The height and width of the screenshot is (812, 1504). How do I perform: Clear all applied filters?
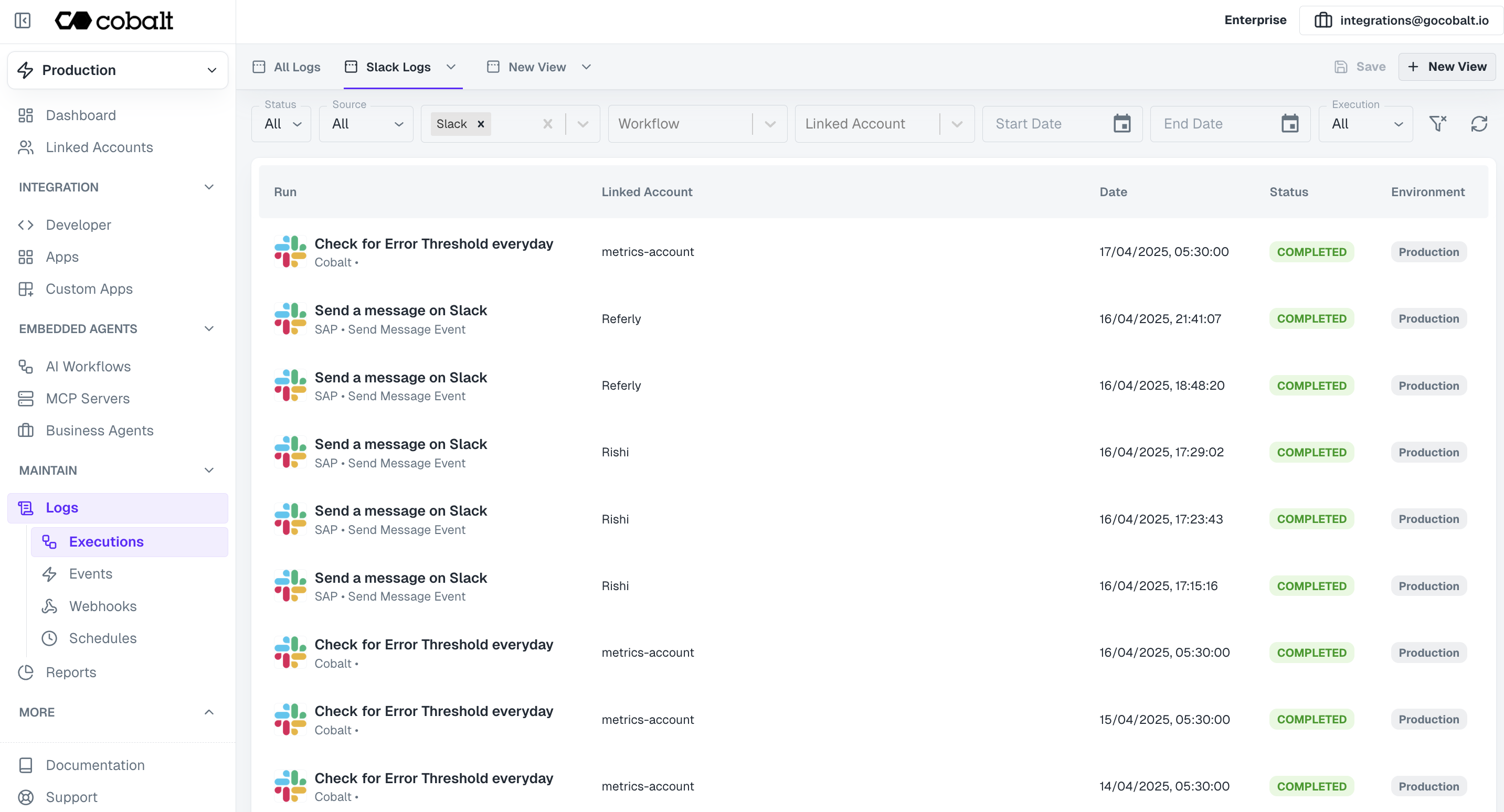click(x=1437, y=123)
